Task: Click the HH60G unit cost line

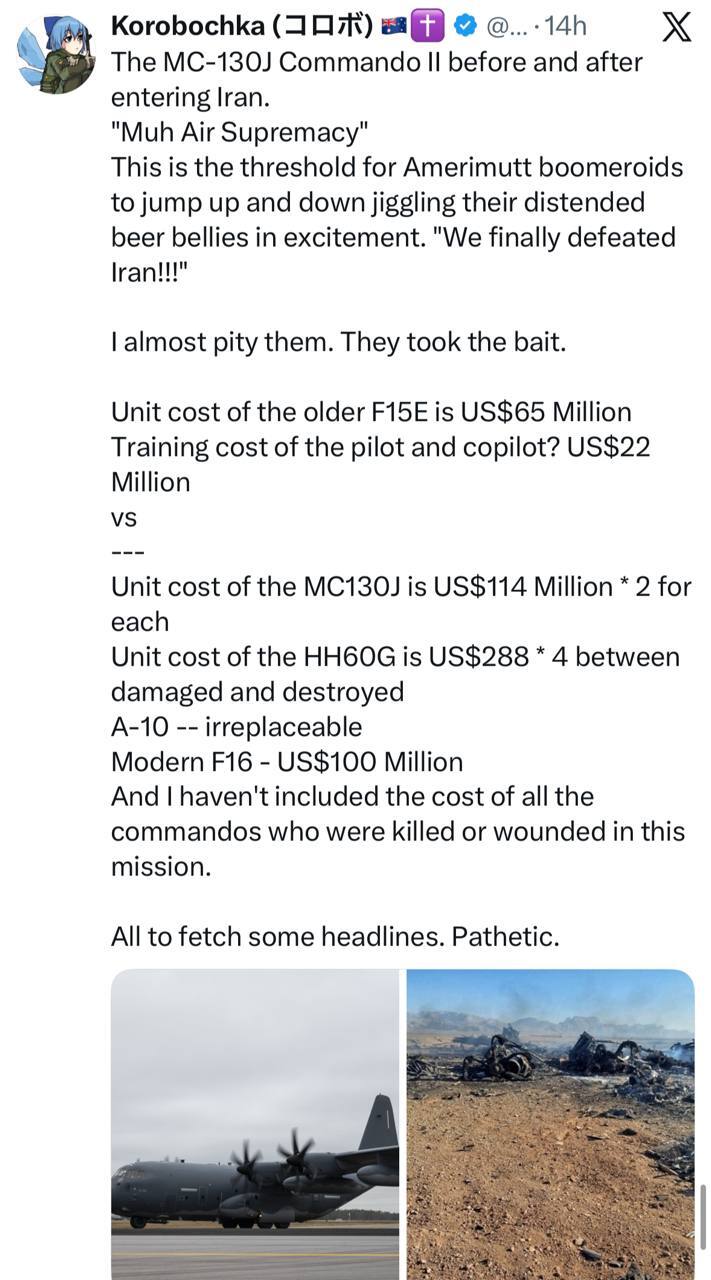Action: [395, 657]
